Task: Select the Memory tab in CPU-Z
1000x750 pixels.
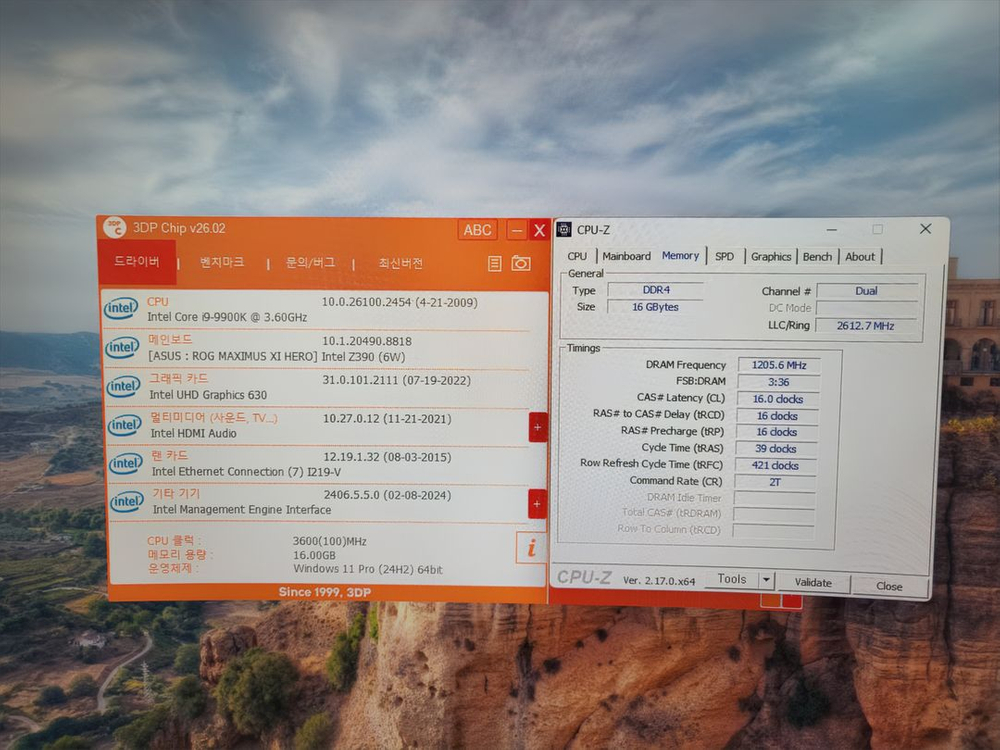Action: coord(680,255)
